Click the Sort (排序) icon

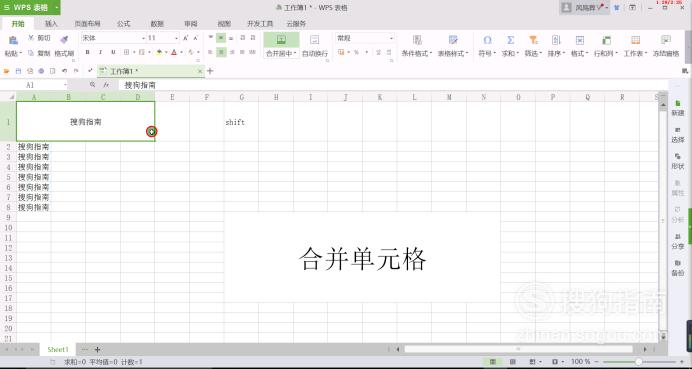pyautogui.click(x=556, y=40)
